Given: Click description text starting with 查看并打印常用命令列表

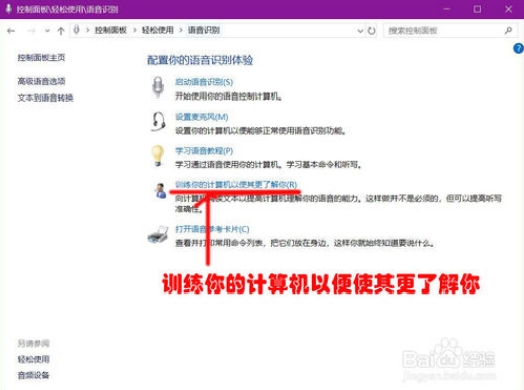Looking at the screenshot, I should click(x=305, y=243).
